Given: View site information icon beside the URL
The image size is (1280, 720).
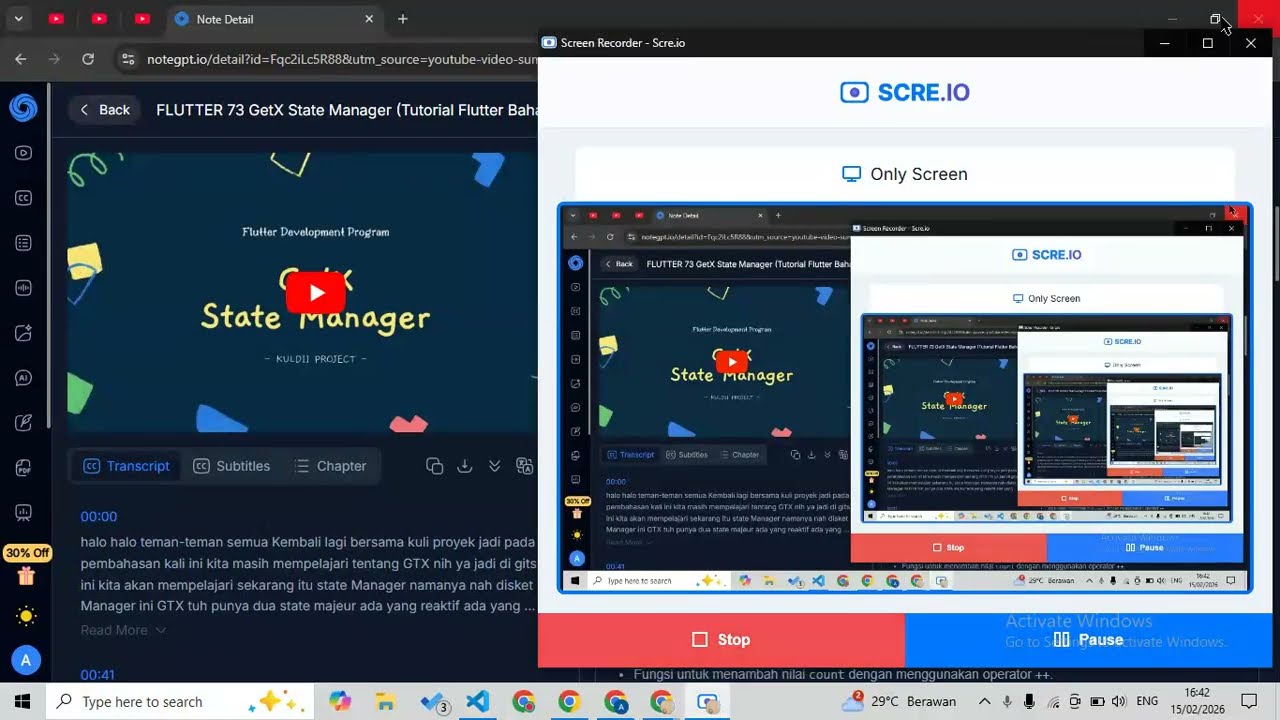Looking at the screenshot, I should pos(128,59).
